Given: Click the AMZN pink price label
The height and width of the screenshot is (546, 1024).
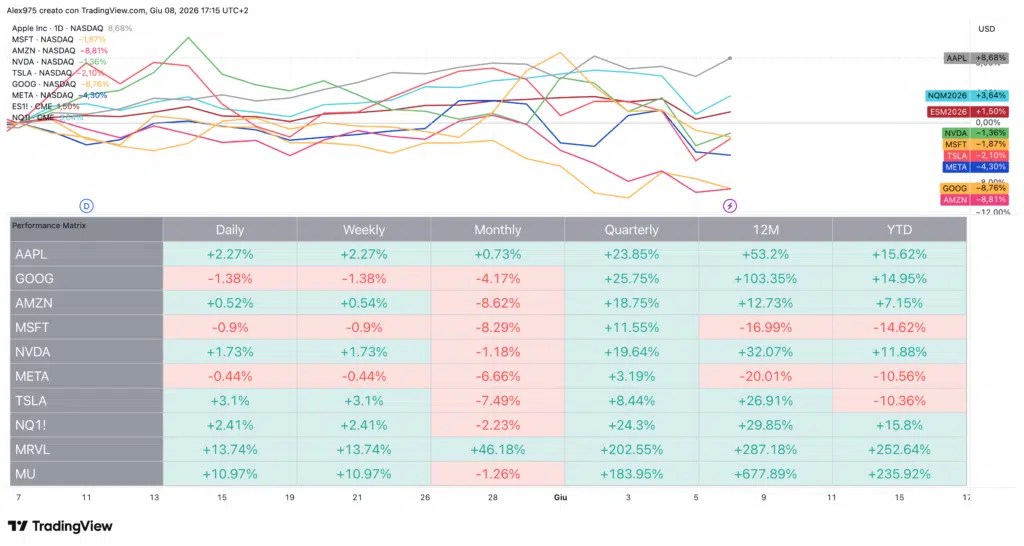Looking at the screenshot, I should click(974, 199).
